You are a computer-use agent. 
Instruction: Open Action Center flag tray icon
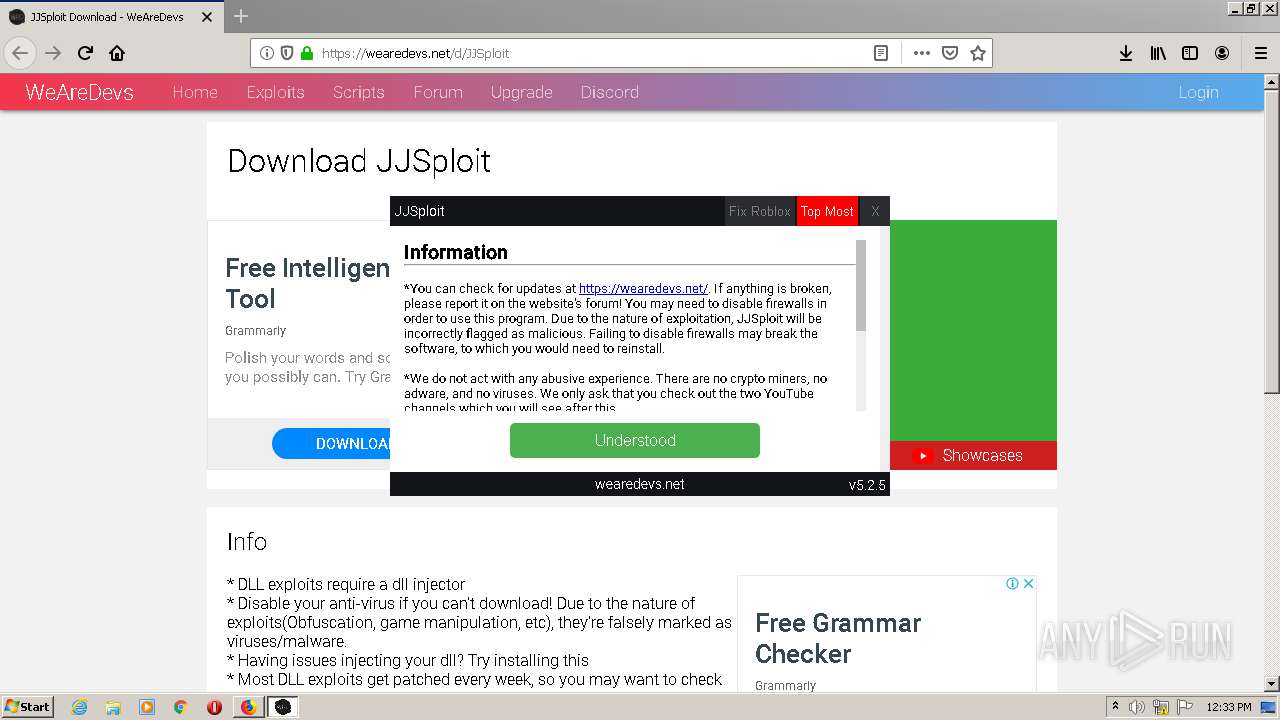[1184, 707]
